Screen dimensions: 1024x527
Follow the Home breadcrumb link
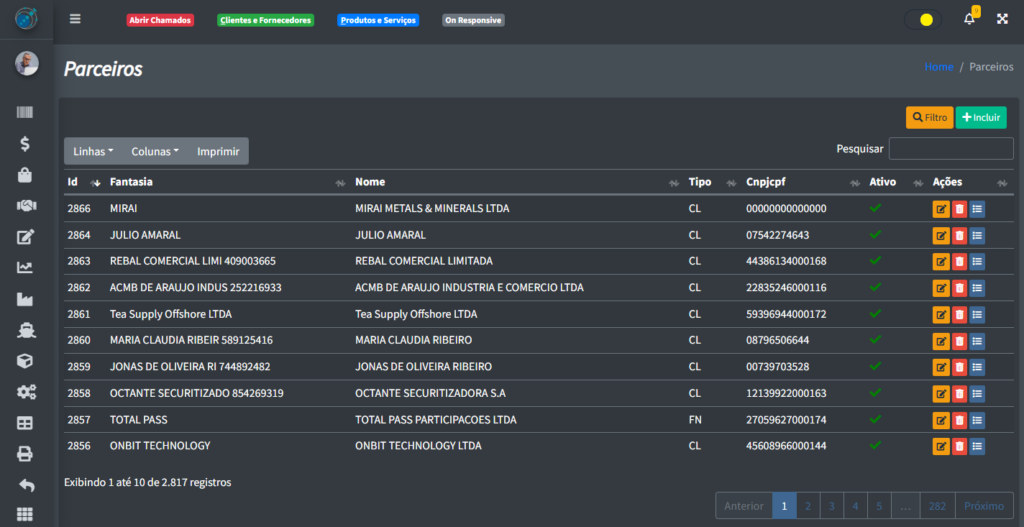pyautogui.click(x=938, y=67)
